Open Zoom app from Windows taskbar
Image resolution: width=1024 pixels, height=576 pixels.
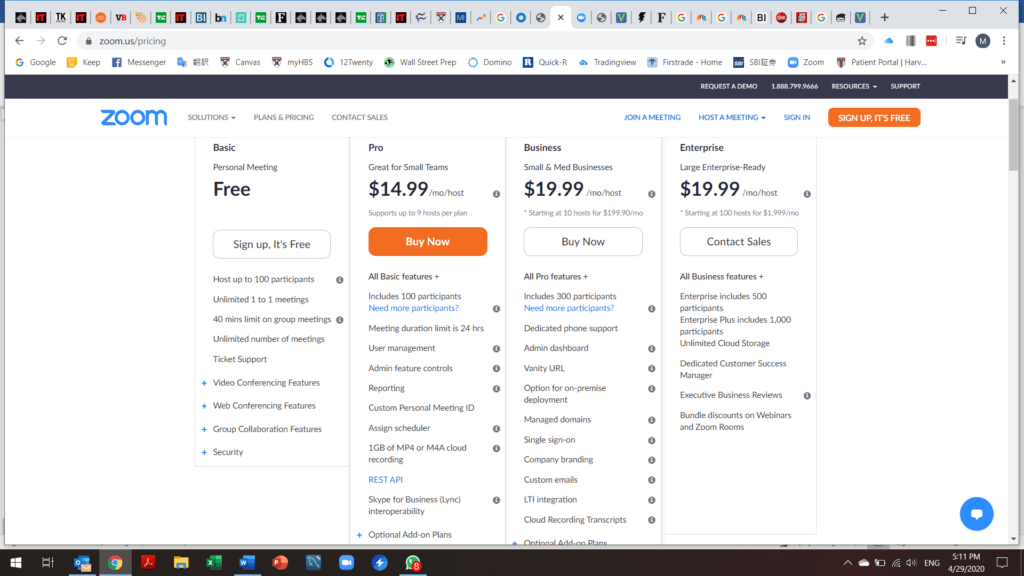point(347,563)
